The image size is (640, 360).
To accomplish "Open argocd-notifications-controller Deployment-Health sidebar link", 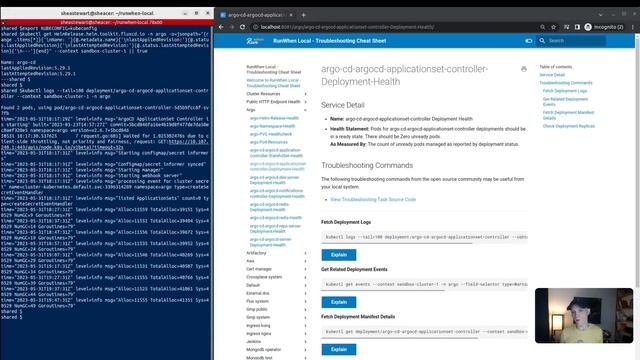I will point(277,193).
